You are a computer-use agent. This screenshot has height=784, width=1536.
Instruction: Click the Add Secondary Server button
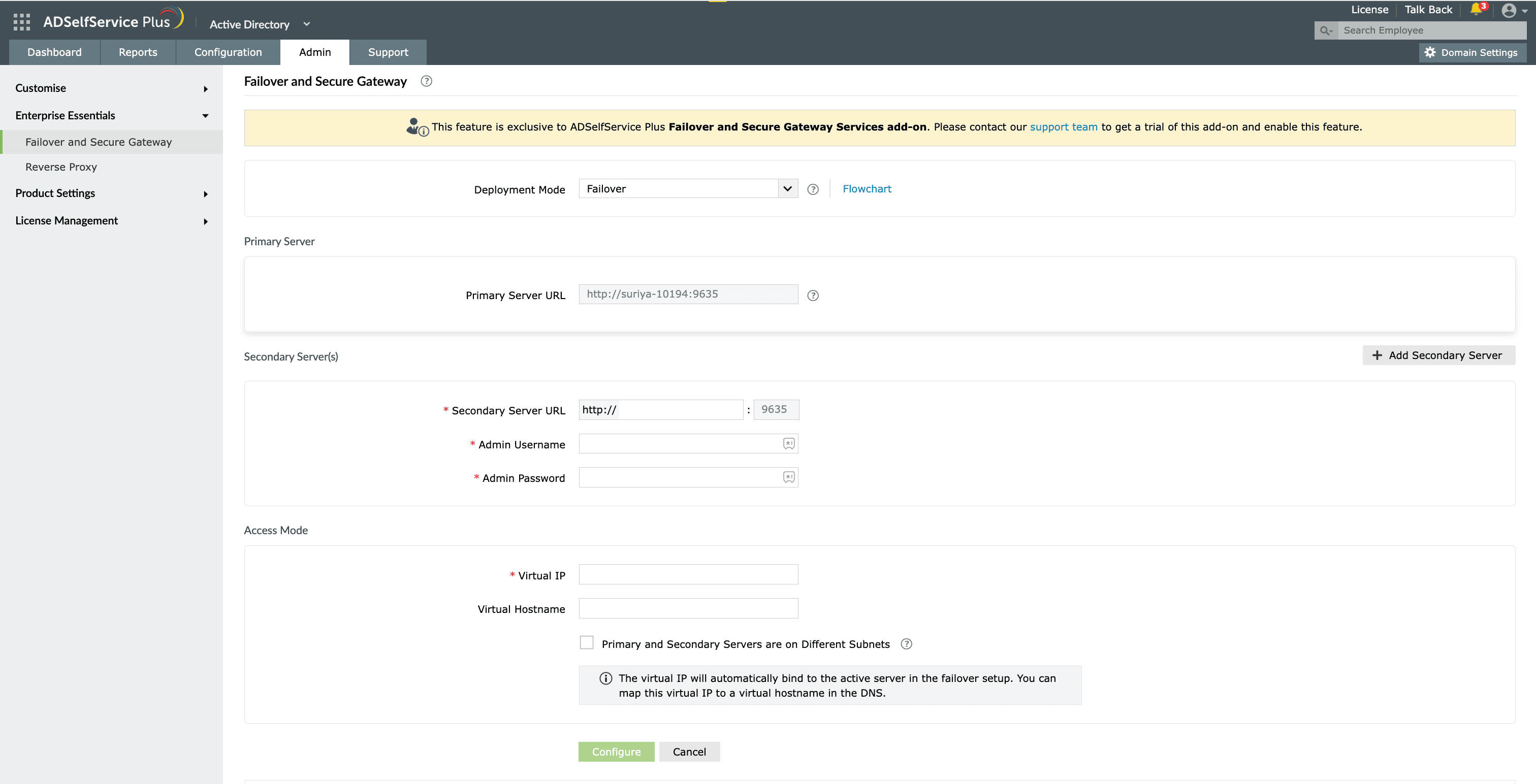point(1438,355)
